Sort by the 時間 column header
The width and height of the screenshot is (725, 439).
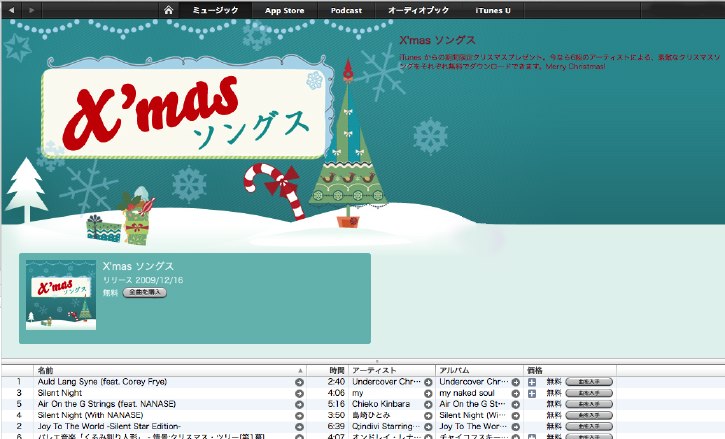pyautogui.click(x=327, y=371)
